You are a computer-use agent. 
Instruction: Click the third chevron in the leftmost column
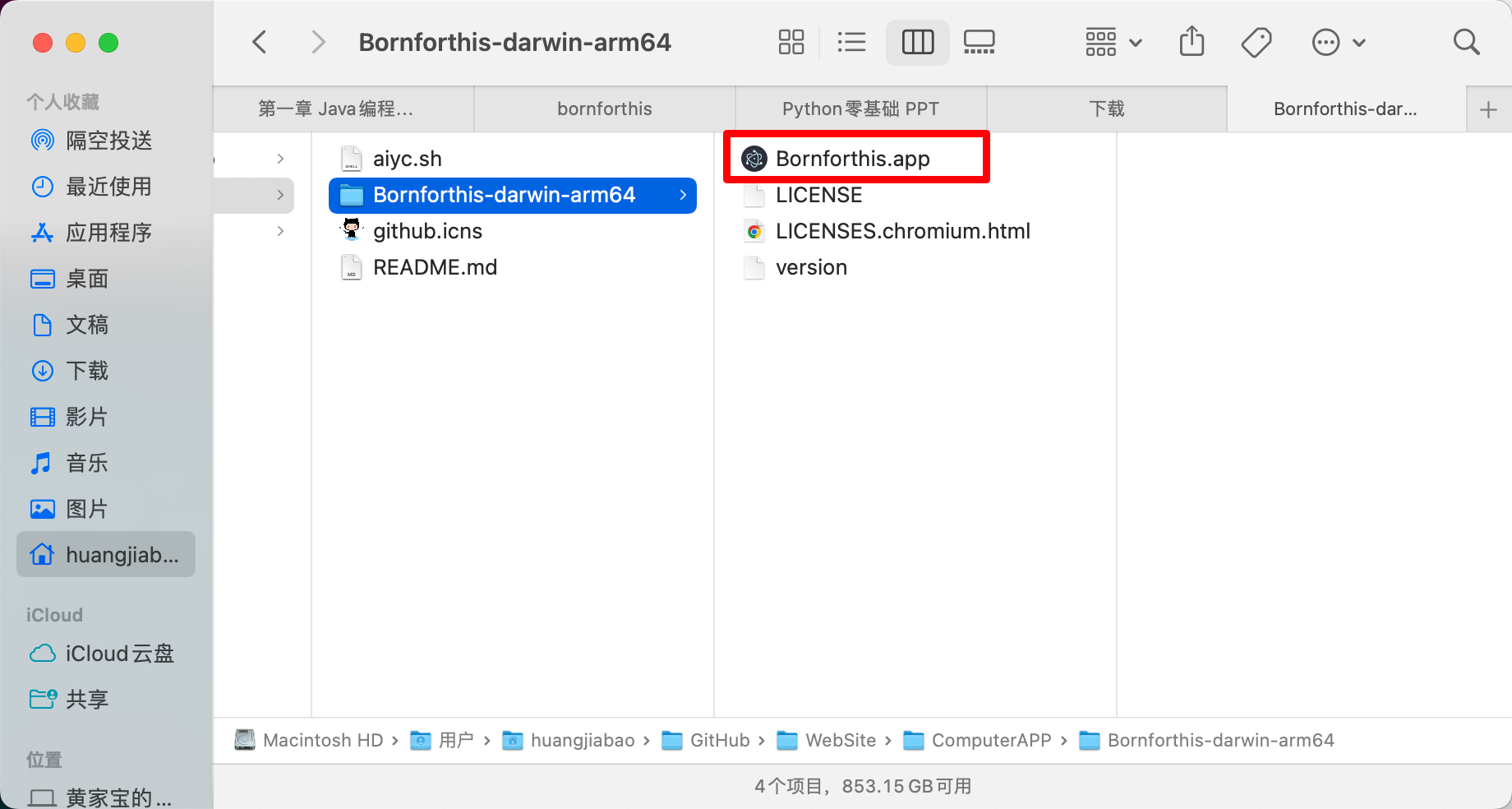click(x=280, y=231)
